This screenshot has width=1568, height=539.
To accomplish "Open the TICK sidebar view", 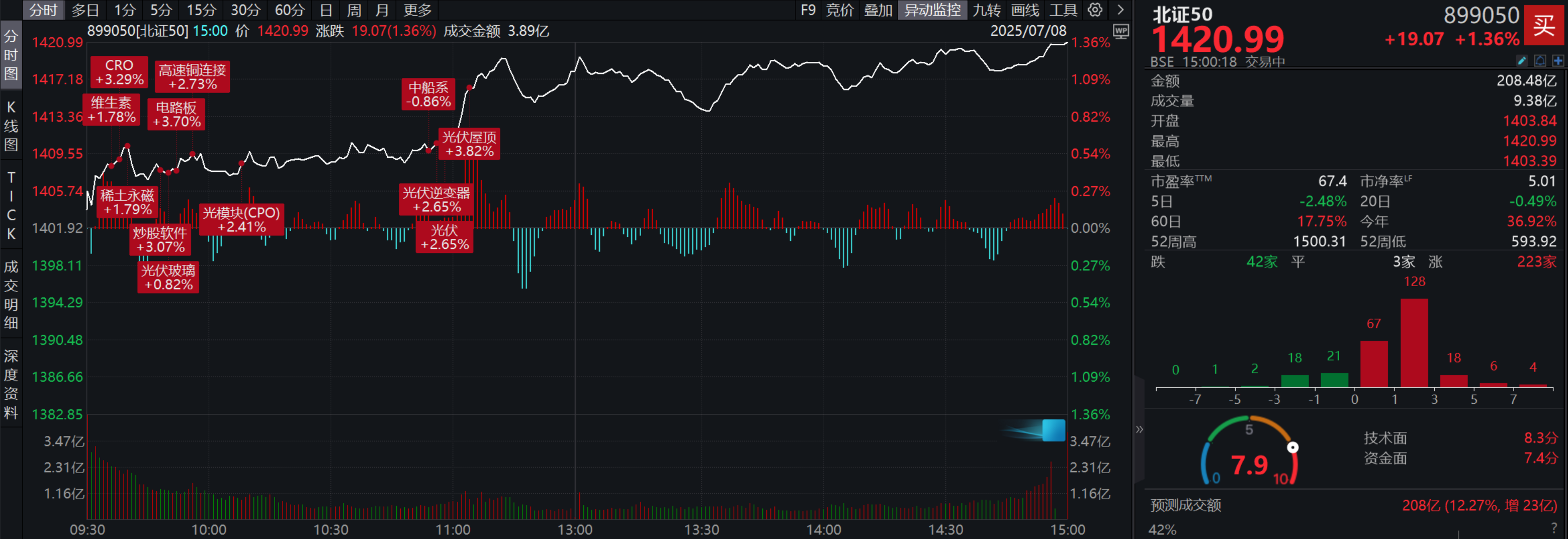I will point(11,205).
